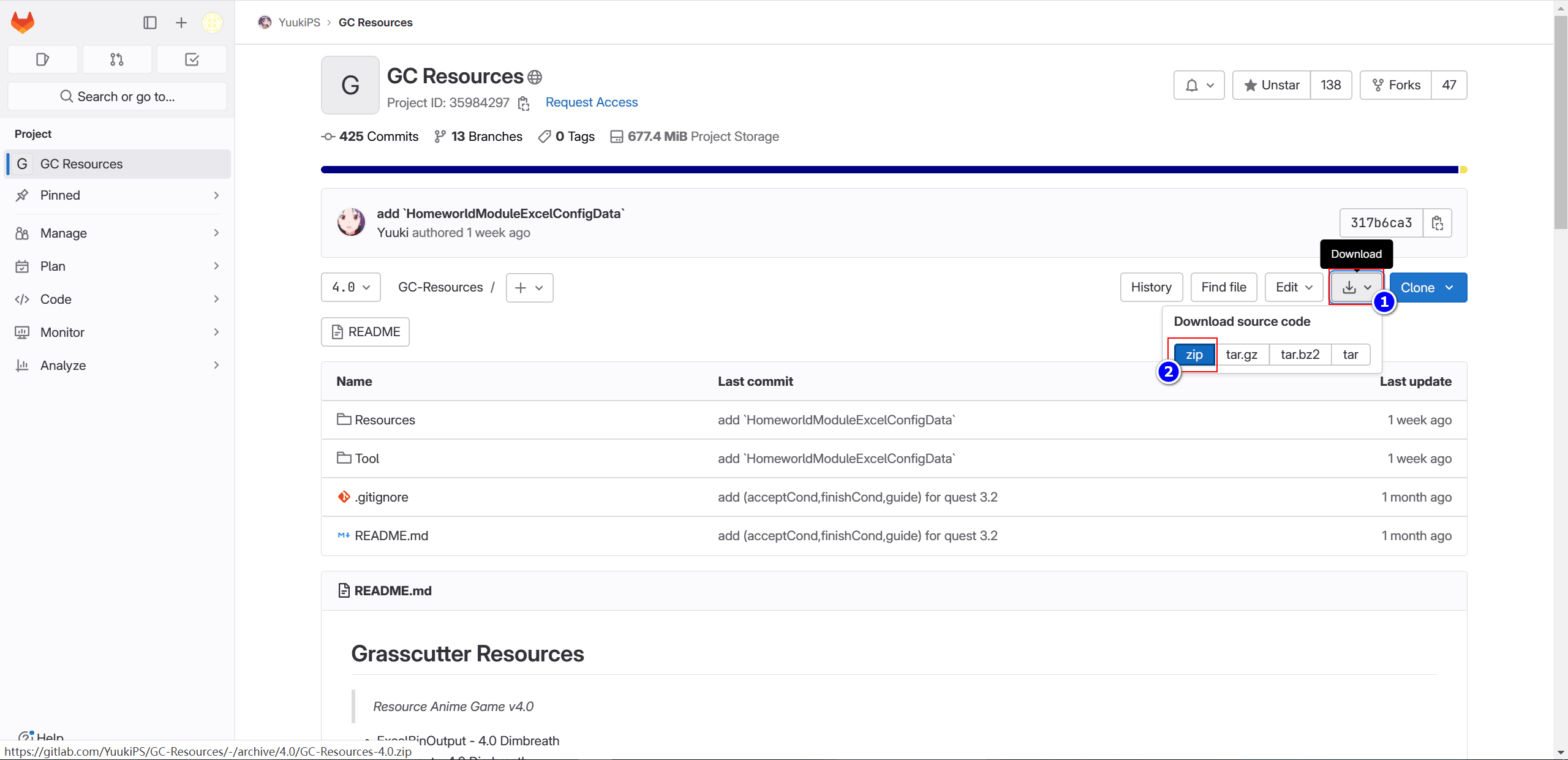Click the Unstar button

point(1272,85)
